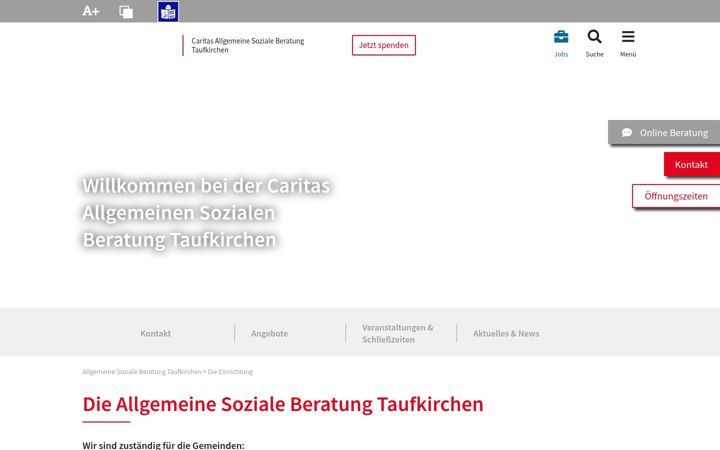The height and width of the screenshot is (450, 720).
Task: Click the speech bubble icon in Online Beratung
Action: point(627,133)
